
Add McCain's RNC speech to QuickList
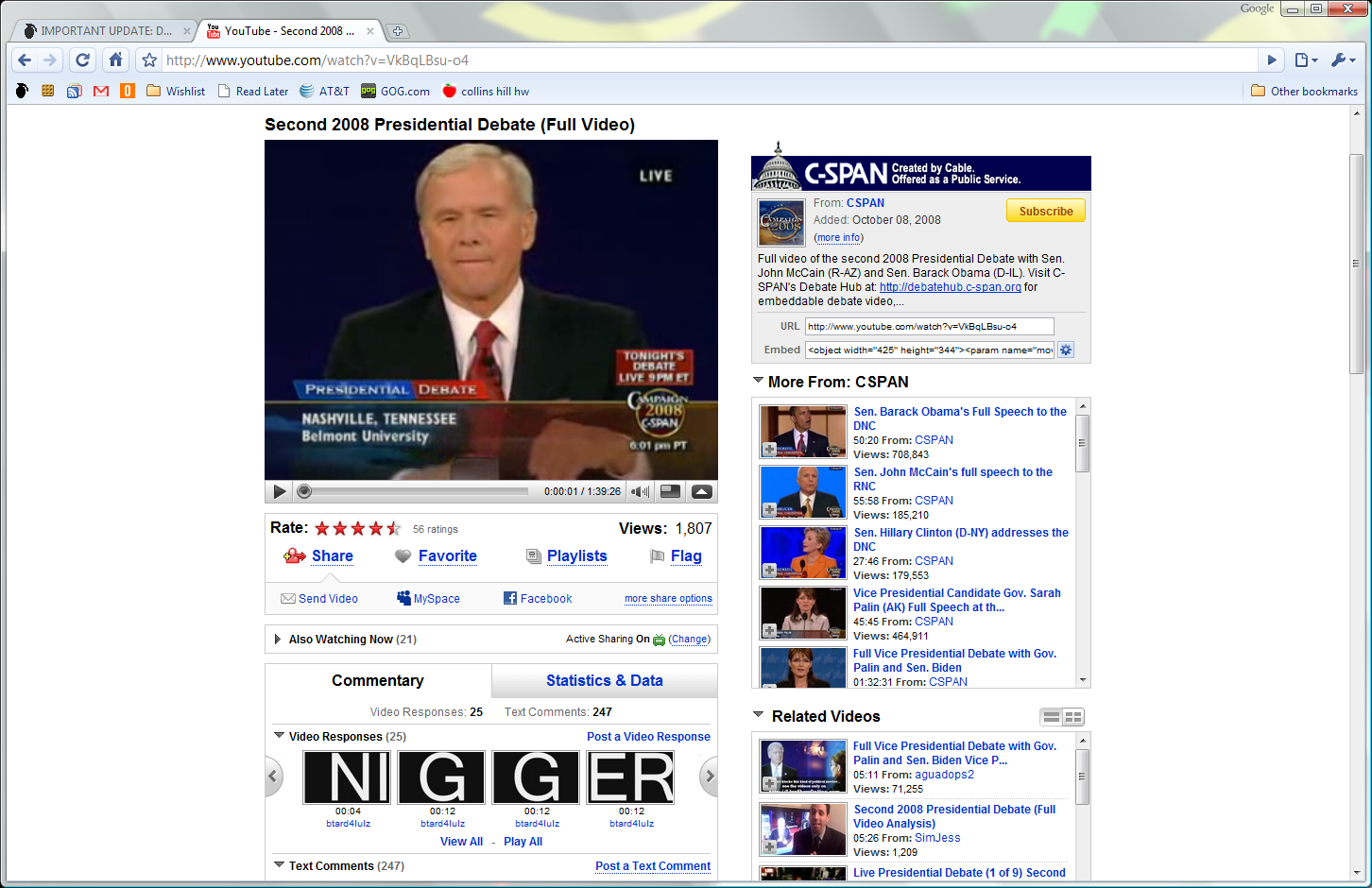point(769,510)
